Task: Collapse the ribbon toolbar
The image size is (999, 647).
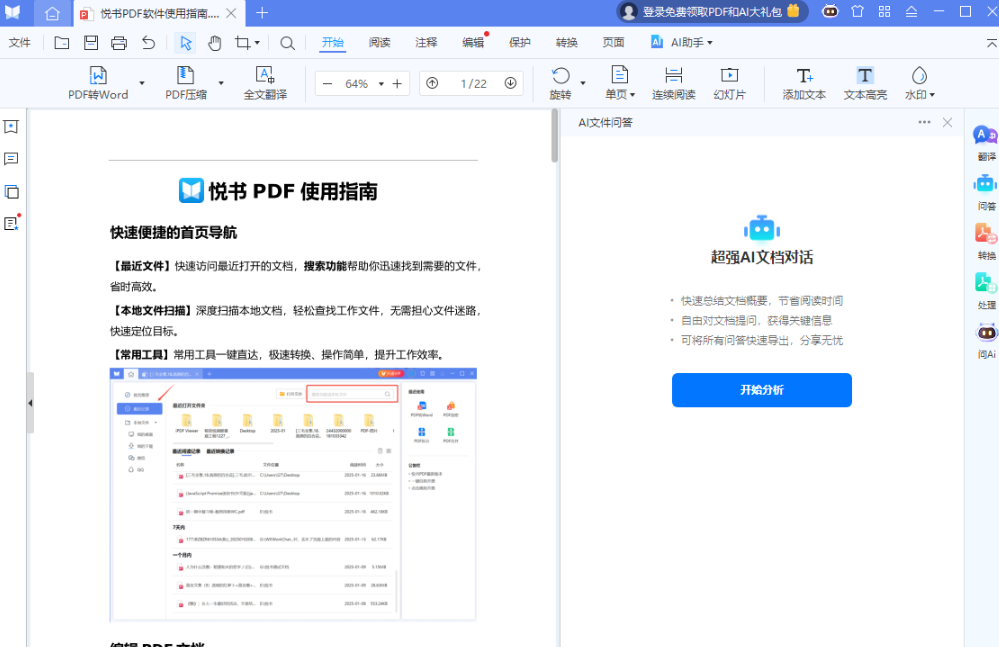Action: tap(992, 43)
